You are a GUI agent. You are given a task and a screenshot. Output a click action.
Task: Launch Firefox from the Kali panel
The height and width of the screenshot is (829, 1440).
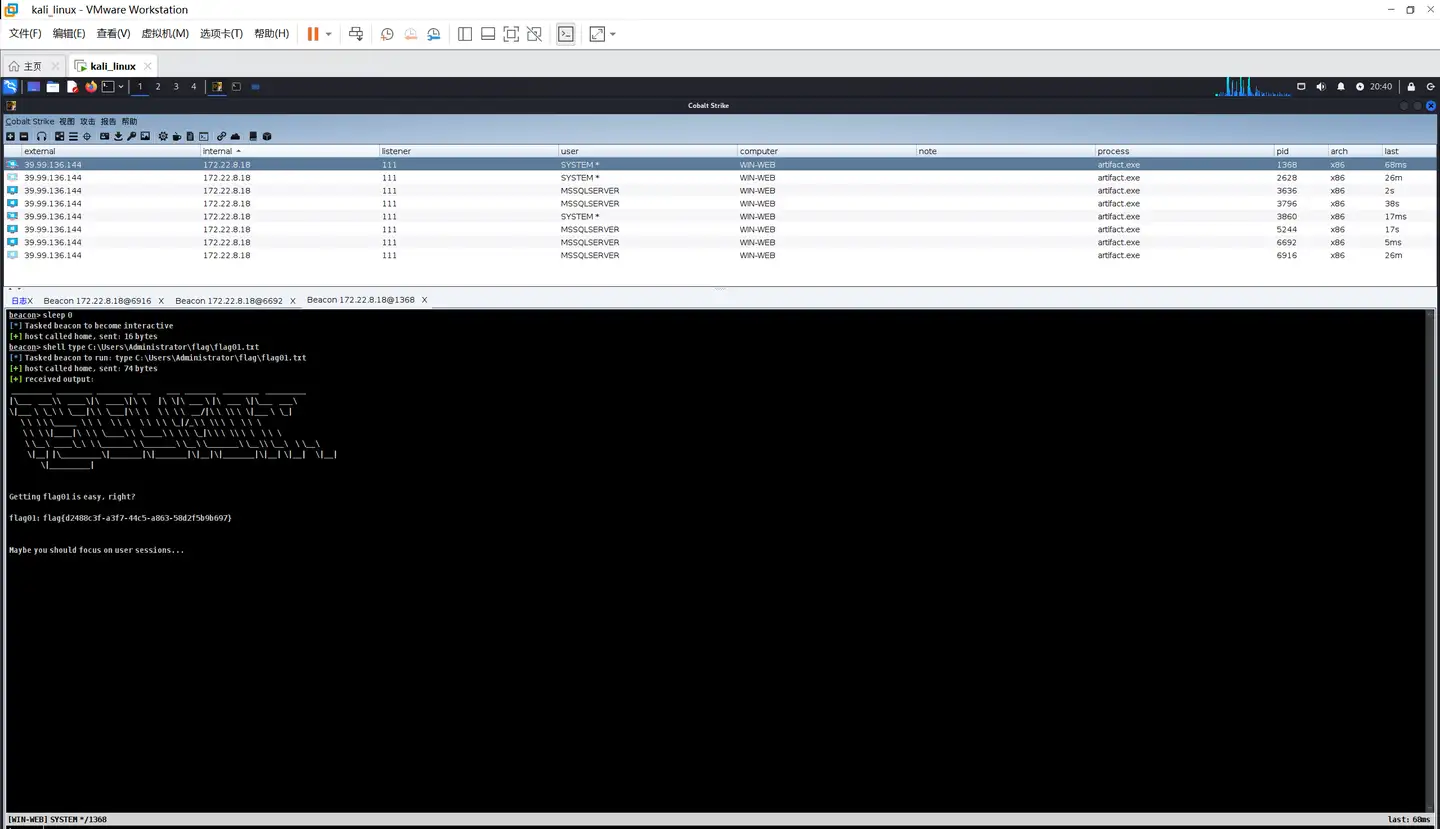coord(91,87)
